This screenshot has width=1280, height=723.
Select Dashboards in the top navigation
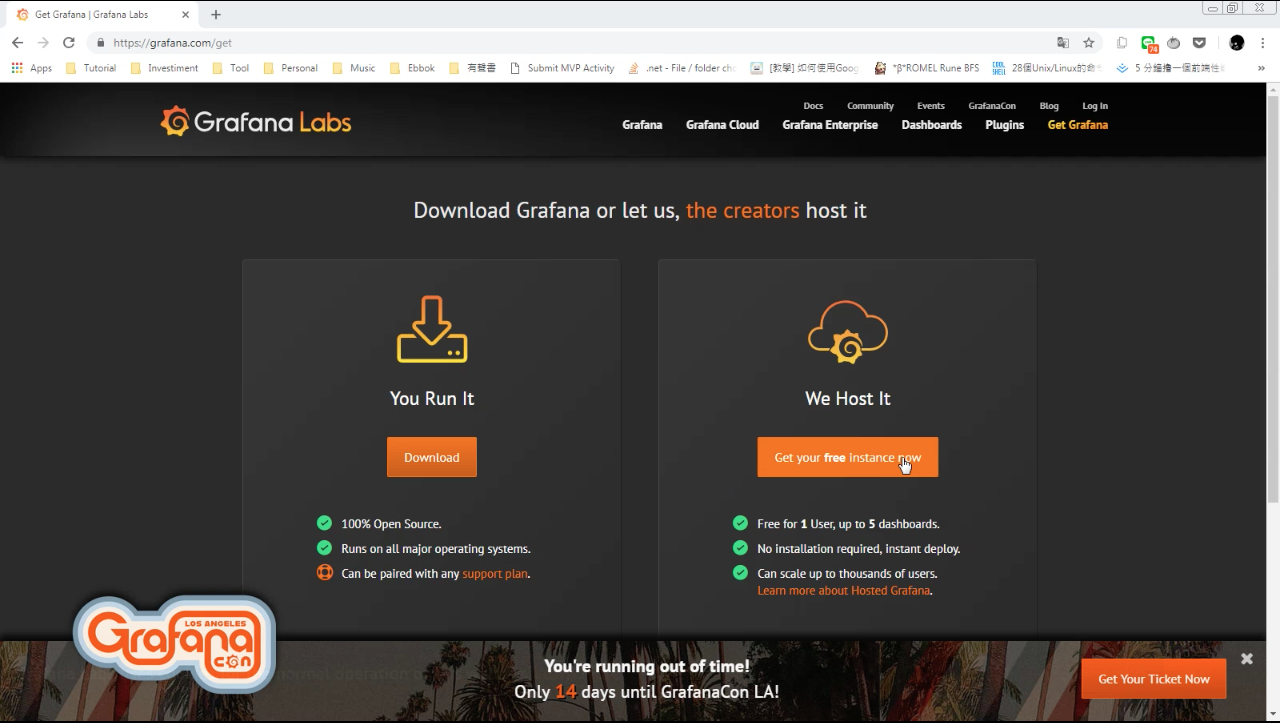931,125
